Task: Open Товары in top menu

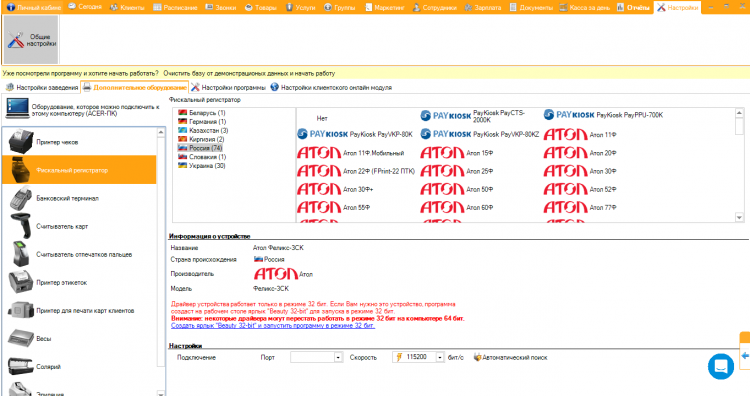Action: pos(261,8)
